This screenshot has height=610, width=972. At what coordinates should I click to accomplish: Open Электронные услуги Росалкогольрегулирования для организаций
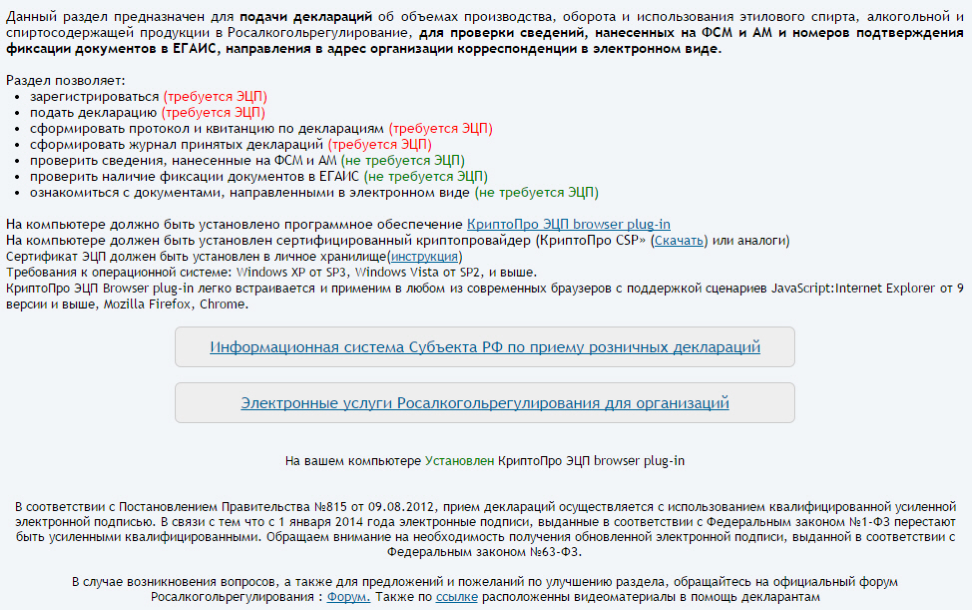coord(484,403)
